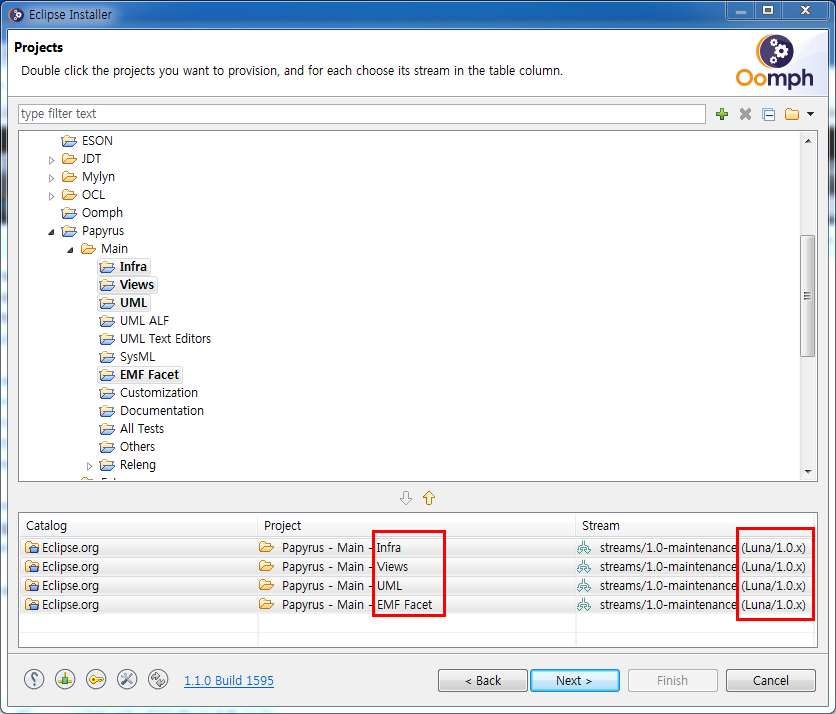The image size is (836, 714).
Task: Select the All Tests project
Action: click(x=142, y=429)
